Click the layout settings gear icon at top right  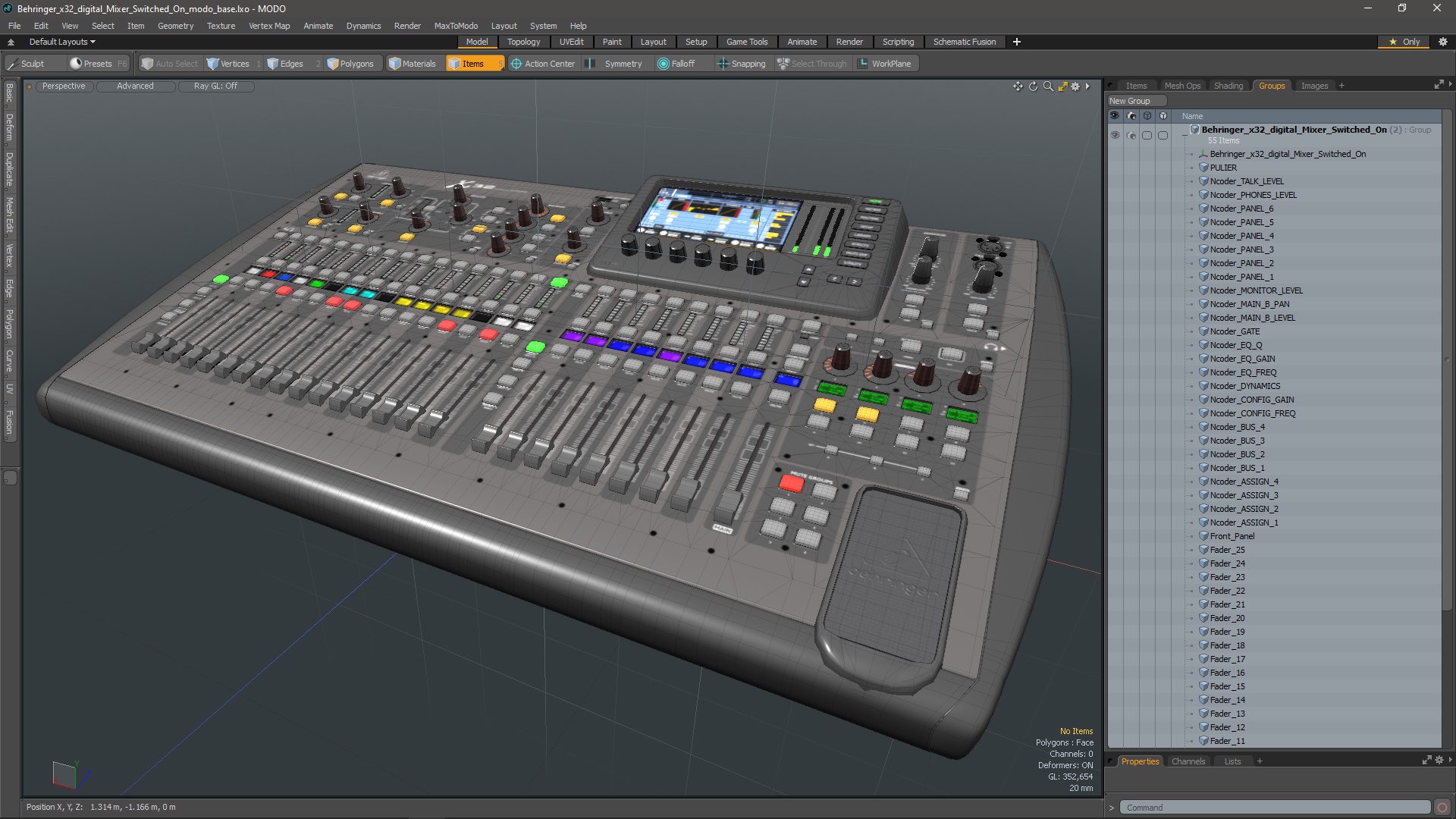coord(1443,42)
